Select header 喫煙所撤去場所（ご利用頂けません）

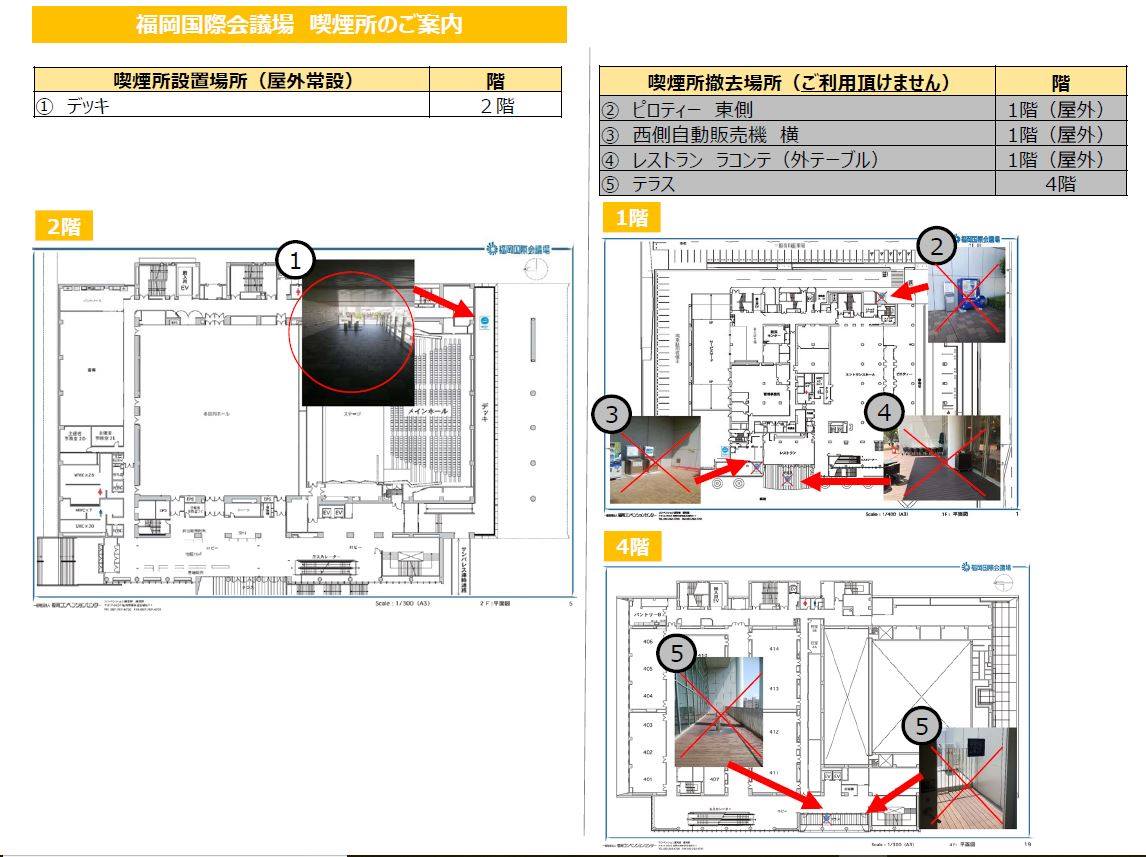tap(798, 82)
